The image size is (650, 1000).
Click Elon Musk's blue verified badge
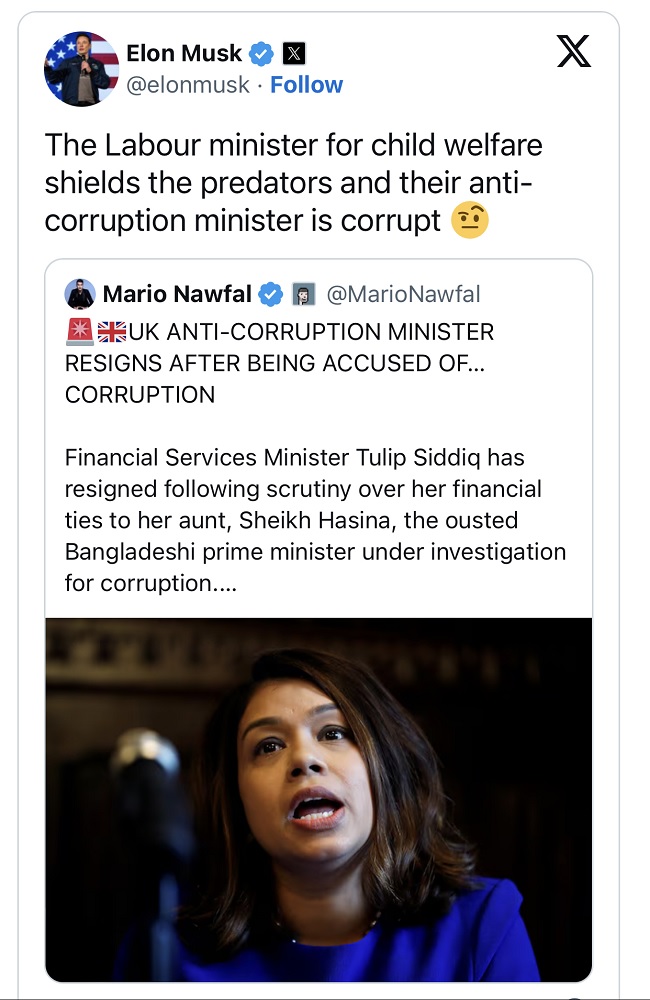(262, 52)
